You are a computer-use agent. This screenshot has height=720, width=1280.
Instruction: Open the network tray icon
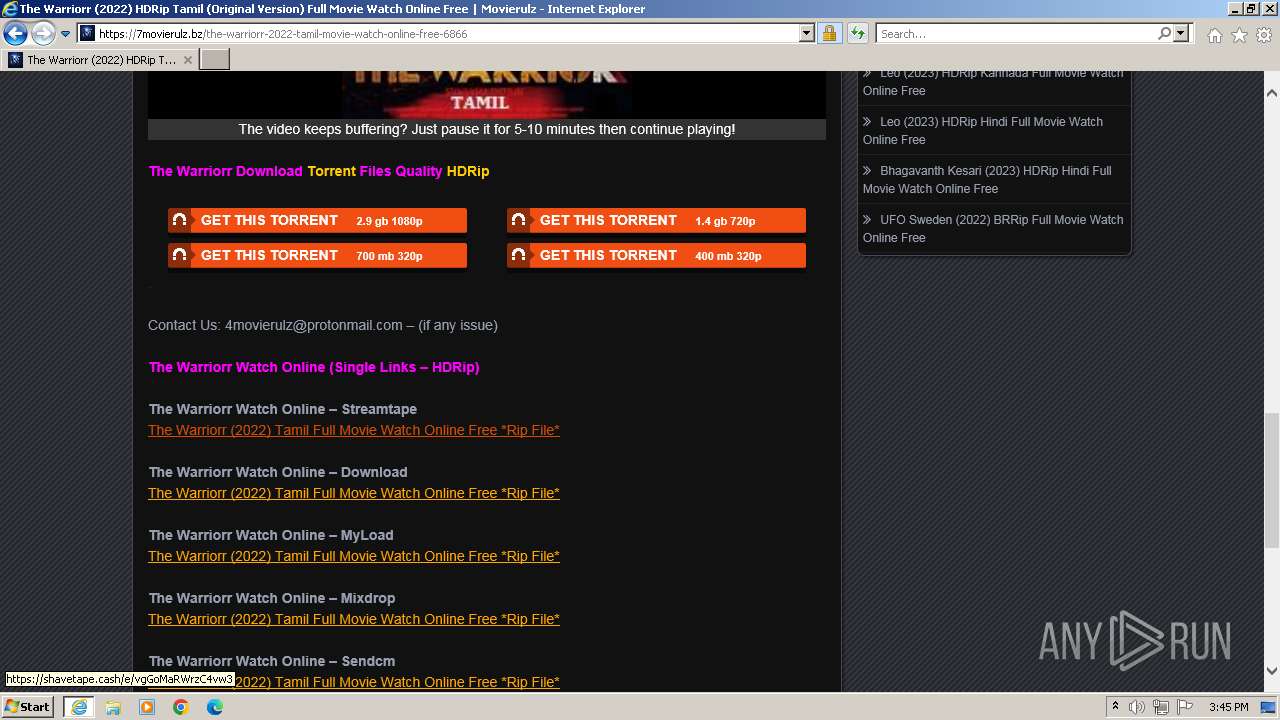tap(1161, 707)
